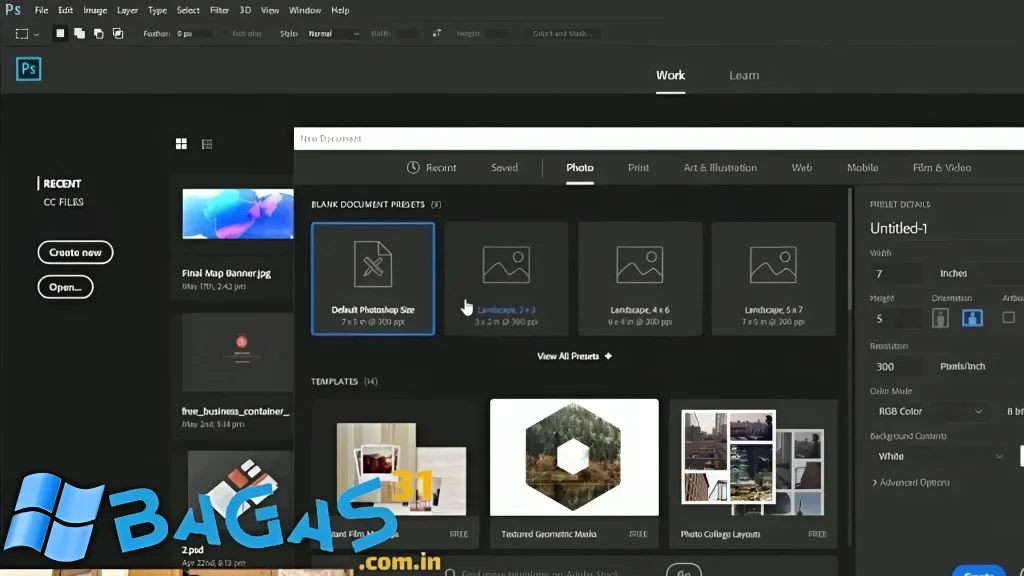Toggle the Artboards checkbox
Viewport: 1024px width, 576px height.
click(x=1008, y=317)
